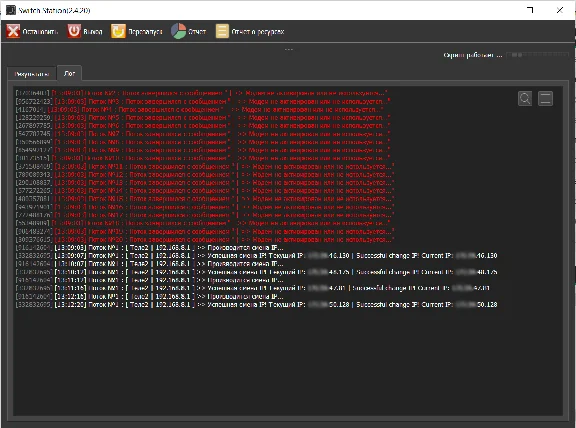The image size is (576, 428).
Task: Select the Поток №20 red log entry
Action: click(205, 240)
